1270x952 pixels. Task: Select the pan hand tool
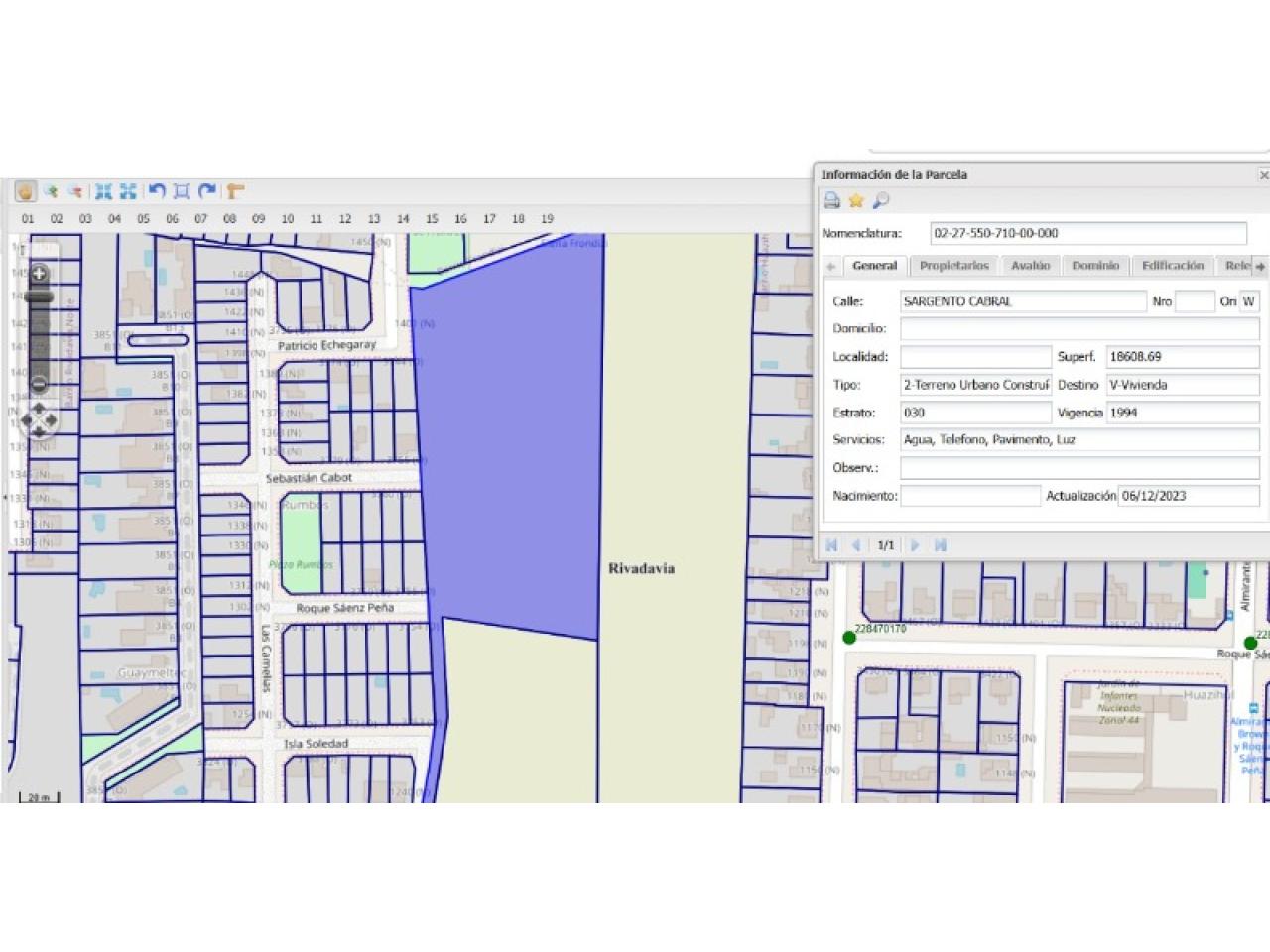[x=26, y=191]
